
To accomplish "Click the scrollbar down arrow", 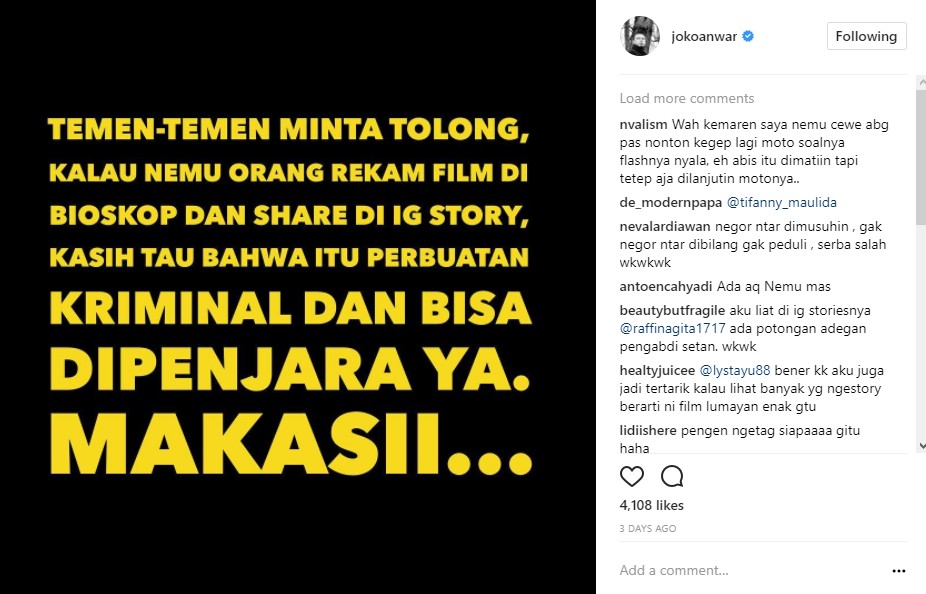I will (x=921, y=446).
